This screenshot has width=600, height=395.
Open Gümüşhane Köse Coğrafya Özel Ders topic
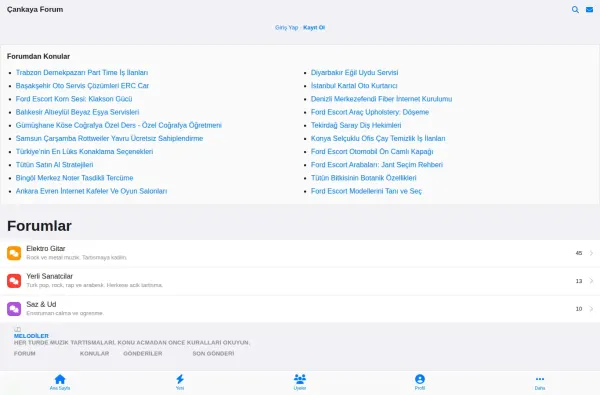119,125
